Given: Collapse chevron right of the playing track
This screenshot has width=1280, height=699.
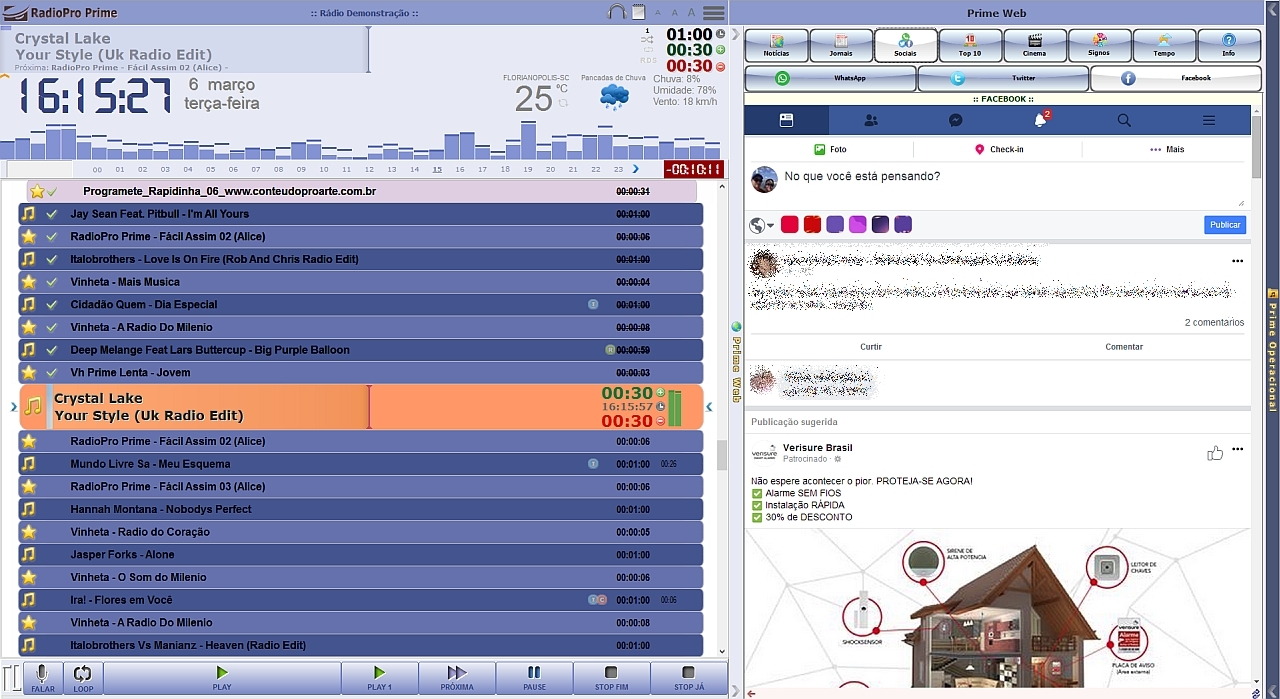Looking at the screenshot, I should pos(709,407).
